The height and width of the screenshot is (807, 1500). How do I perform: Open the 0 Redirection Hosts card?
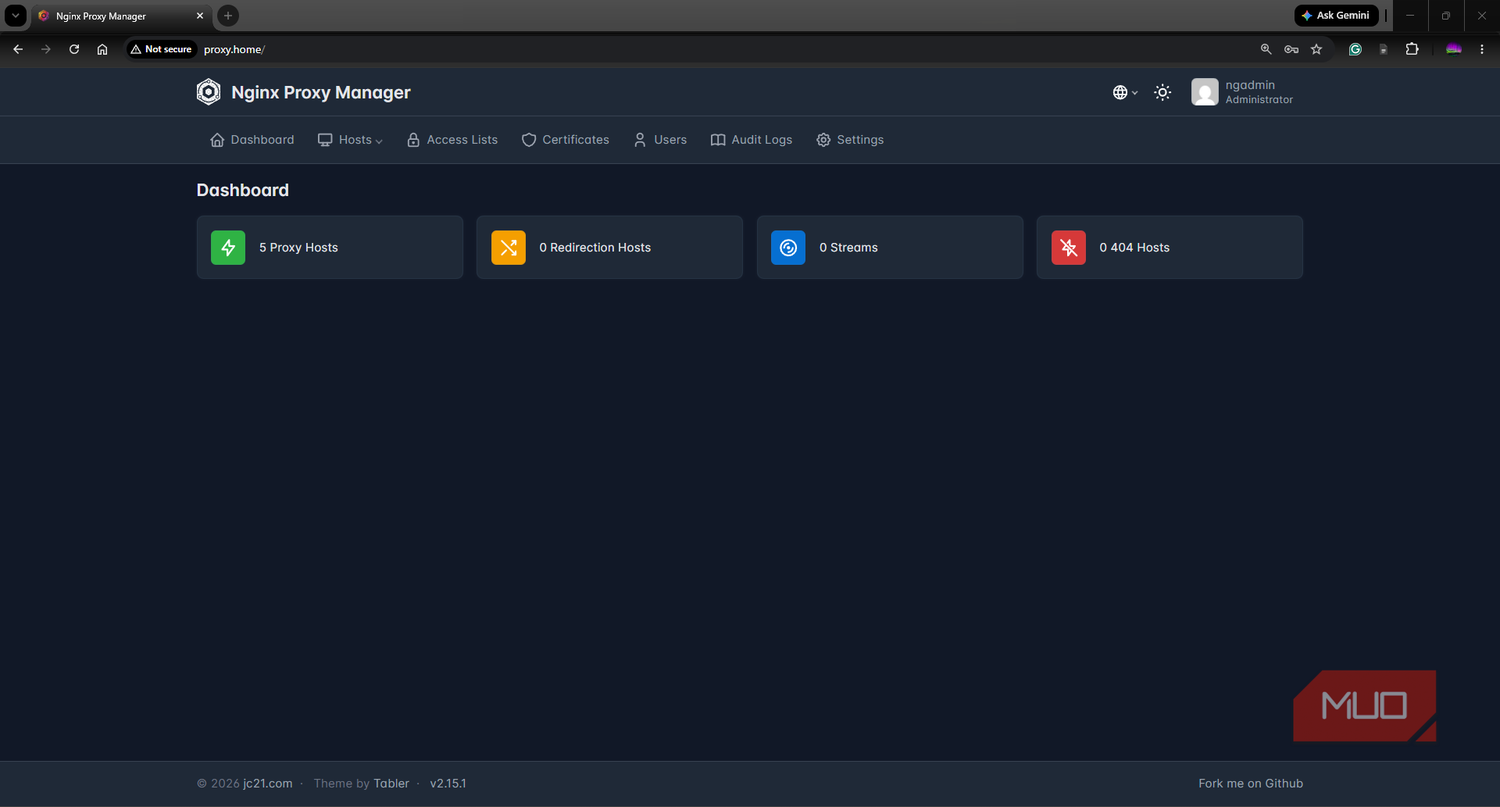pos(610,247)
